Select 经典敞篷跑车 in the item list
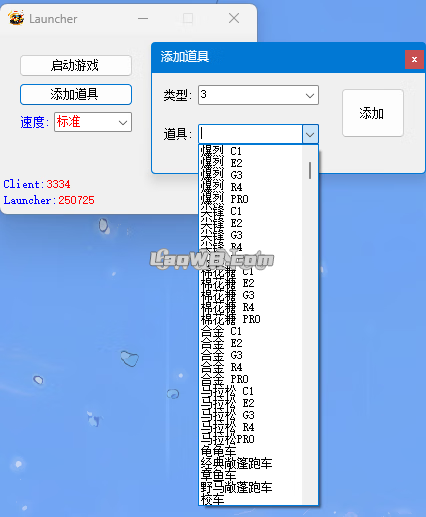This screenshot has height=517, width=426. [x=251, y=463]
